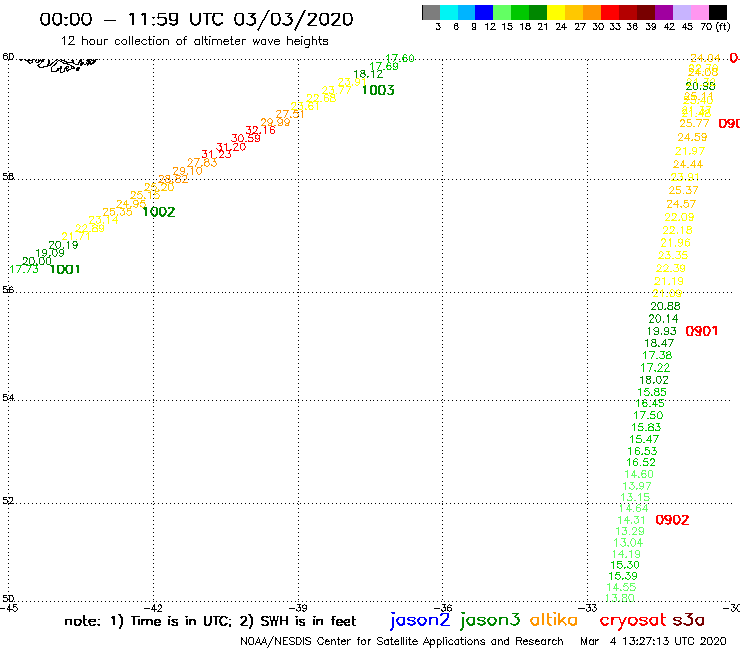Click the '12 hour collection of altimeter wave heights' subtitle
Viewport: 740px width, 650px height.
(x=194, y=41)
